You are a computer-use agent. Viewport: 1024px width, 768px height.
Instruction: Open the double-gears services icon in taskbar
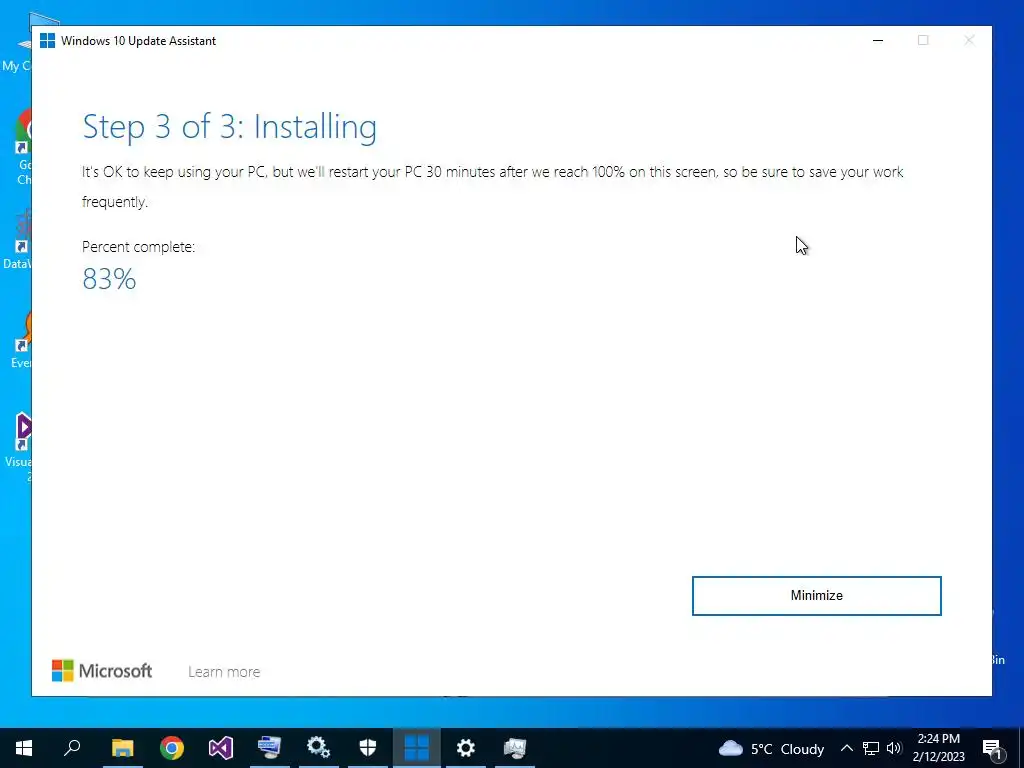[319, 748]
